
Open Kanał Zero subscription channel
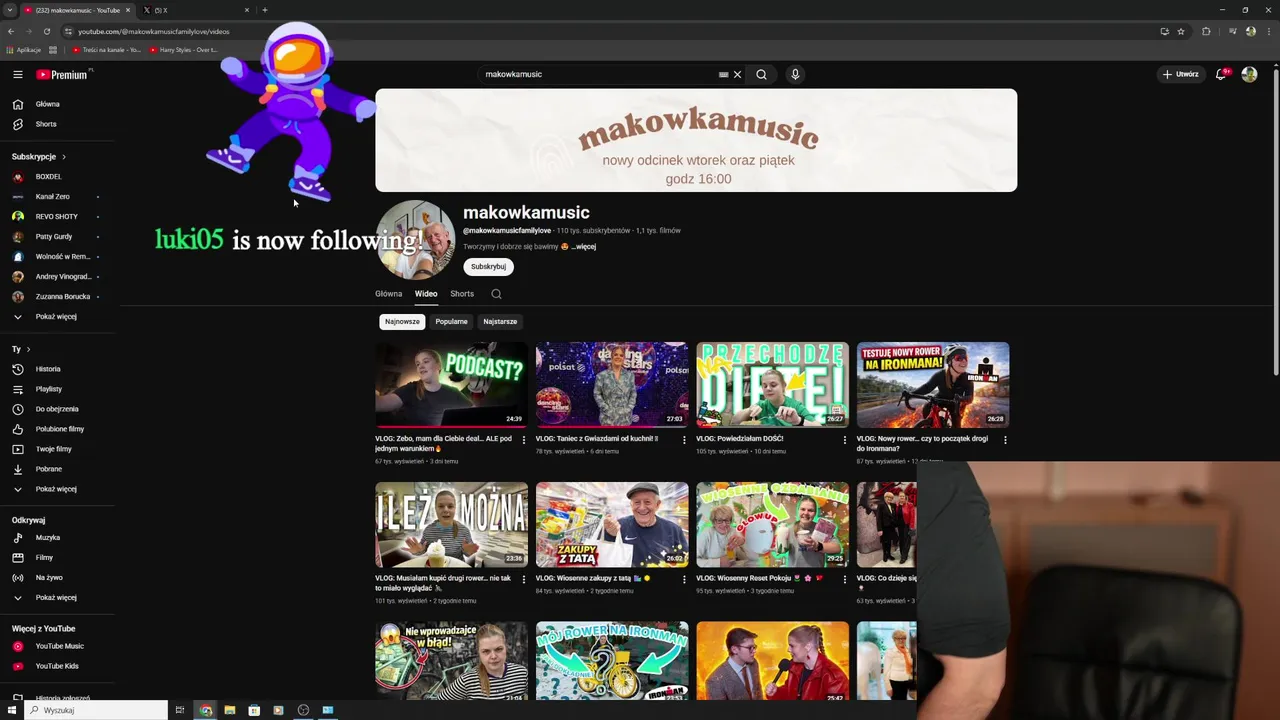(x=52, y=197)
